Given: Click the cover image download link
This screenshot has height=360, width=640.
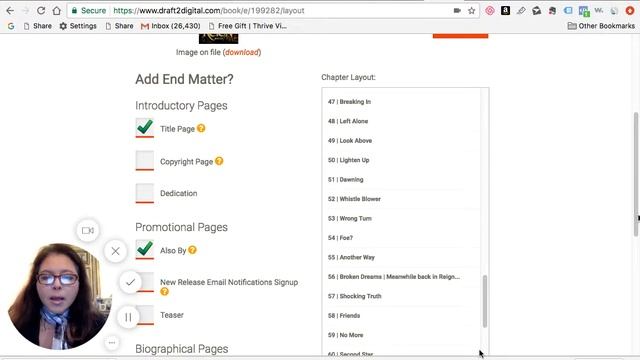Looking at the screenshot, I should click(x=242, y=52).
